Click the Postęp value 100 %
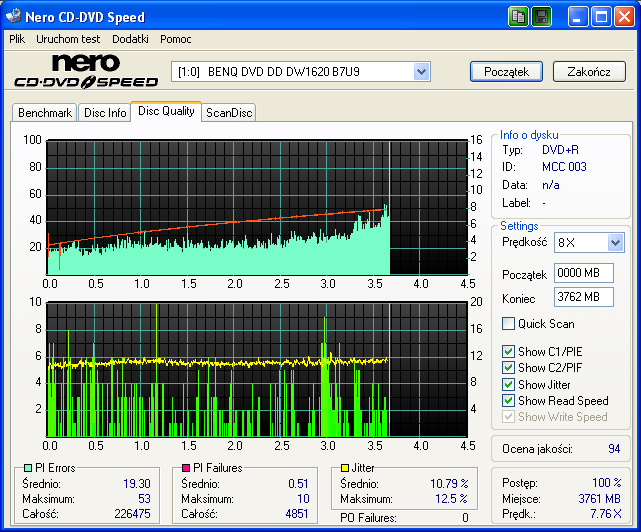Image resolution: width=641 pixels, height=532 pixels. click(607, 483)
